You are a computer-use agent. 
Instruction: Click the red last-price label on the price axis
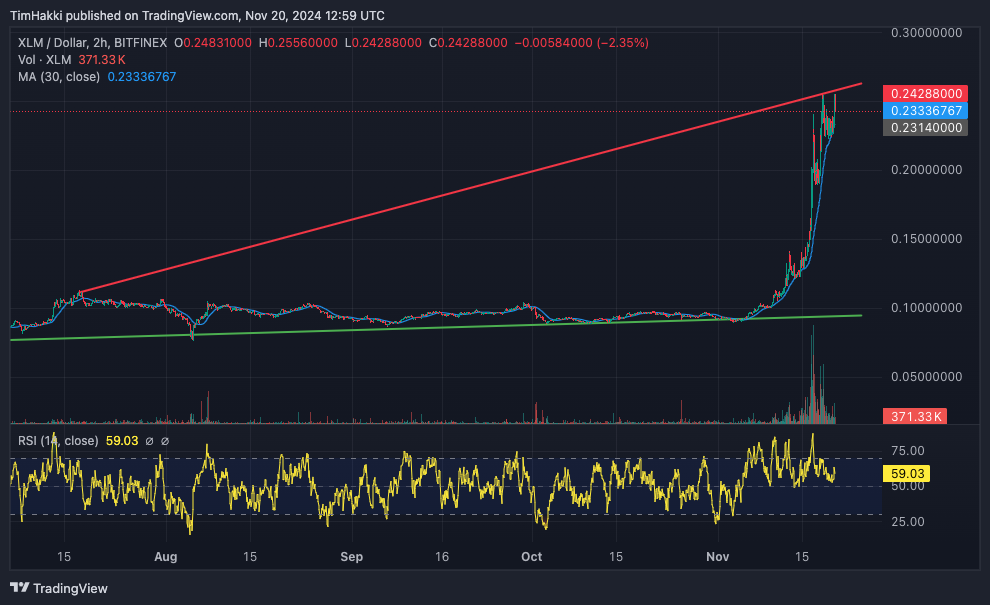925,93
